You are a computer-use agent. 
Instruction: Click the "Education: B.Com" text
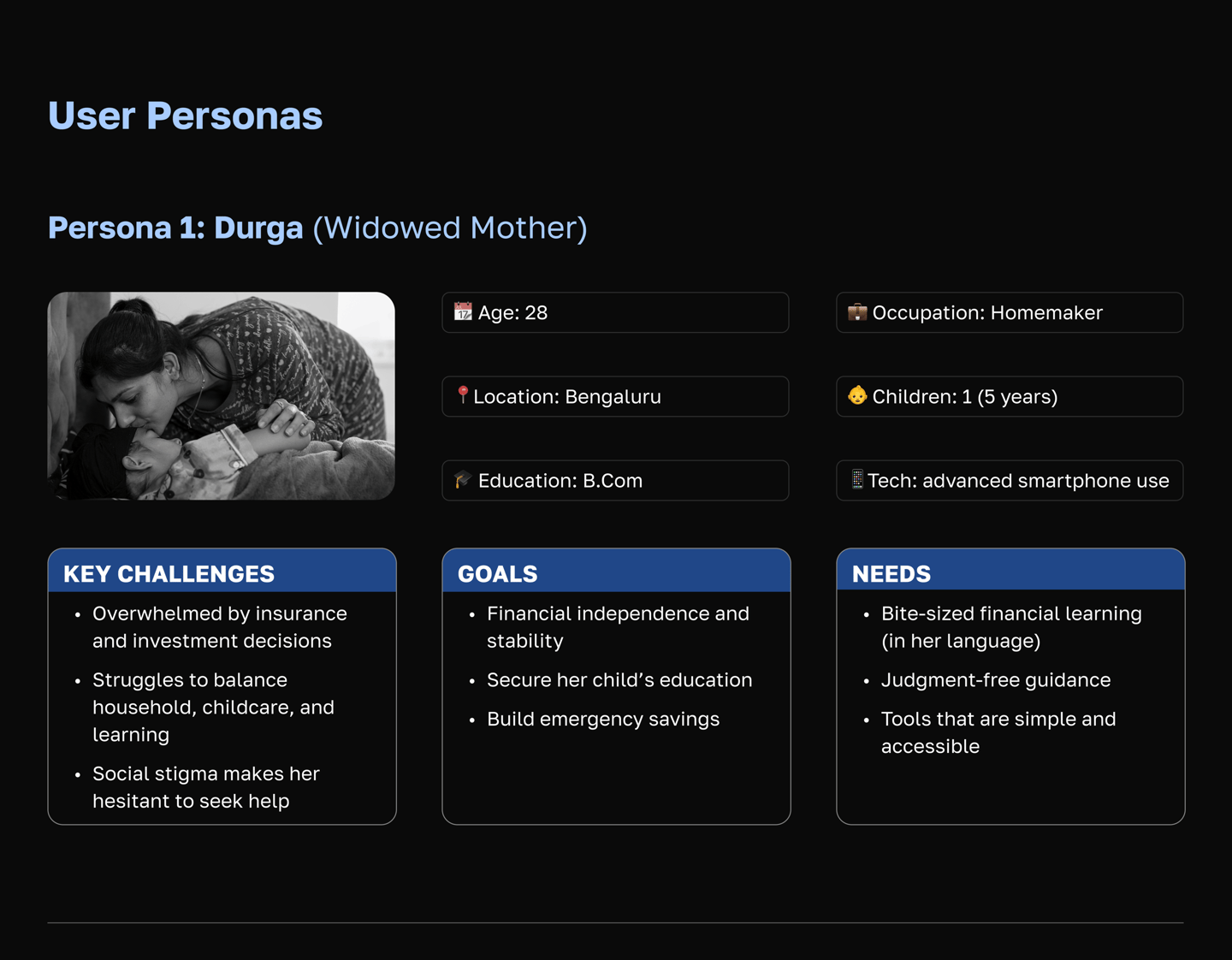click(560, 481)
